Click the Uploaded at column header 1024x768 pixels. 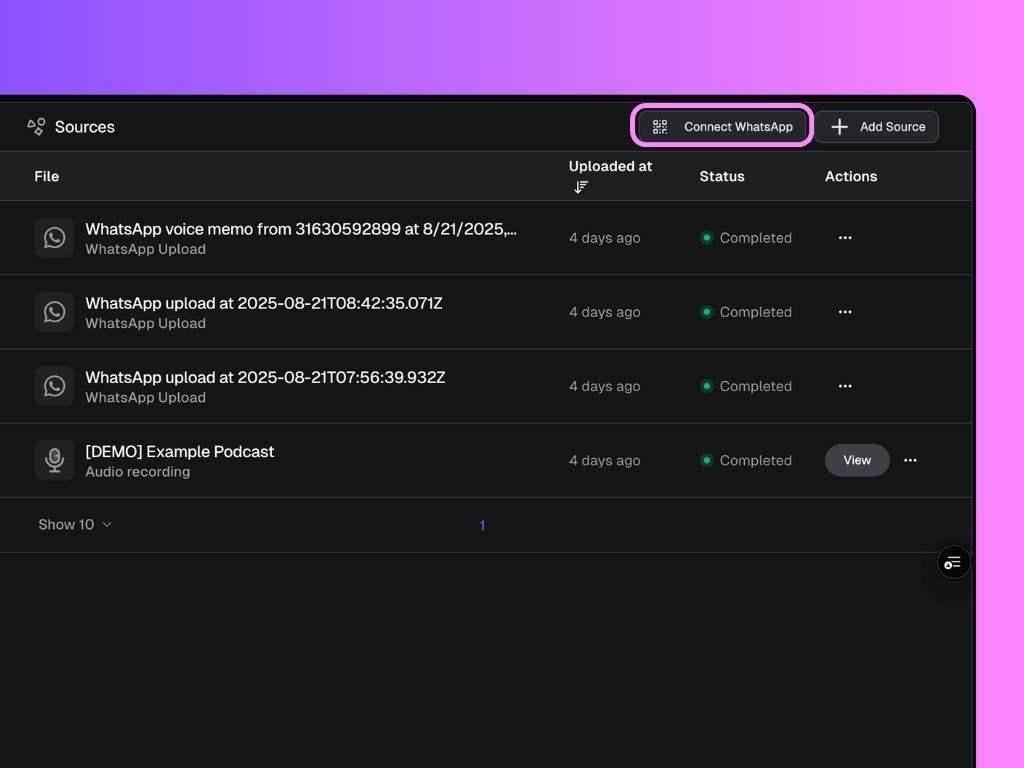tap(610, 167)
